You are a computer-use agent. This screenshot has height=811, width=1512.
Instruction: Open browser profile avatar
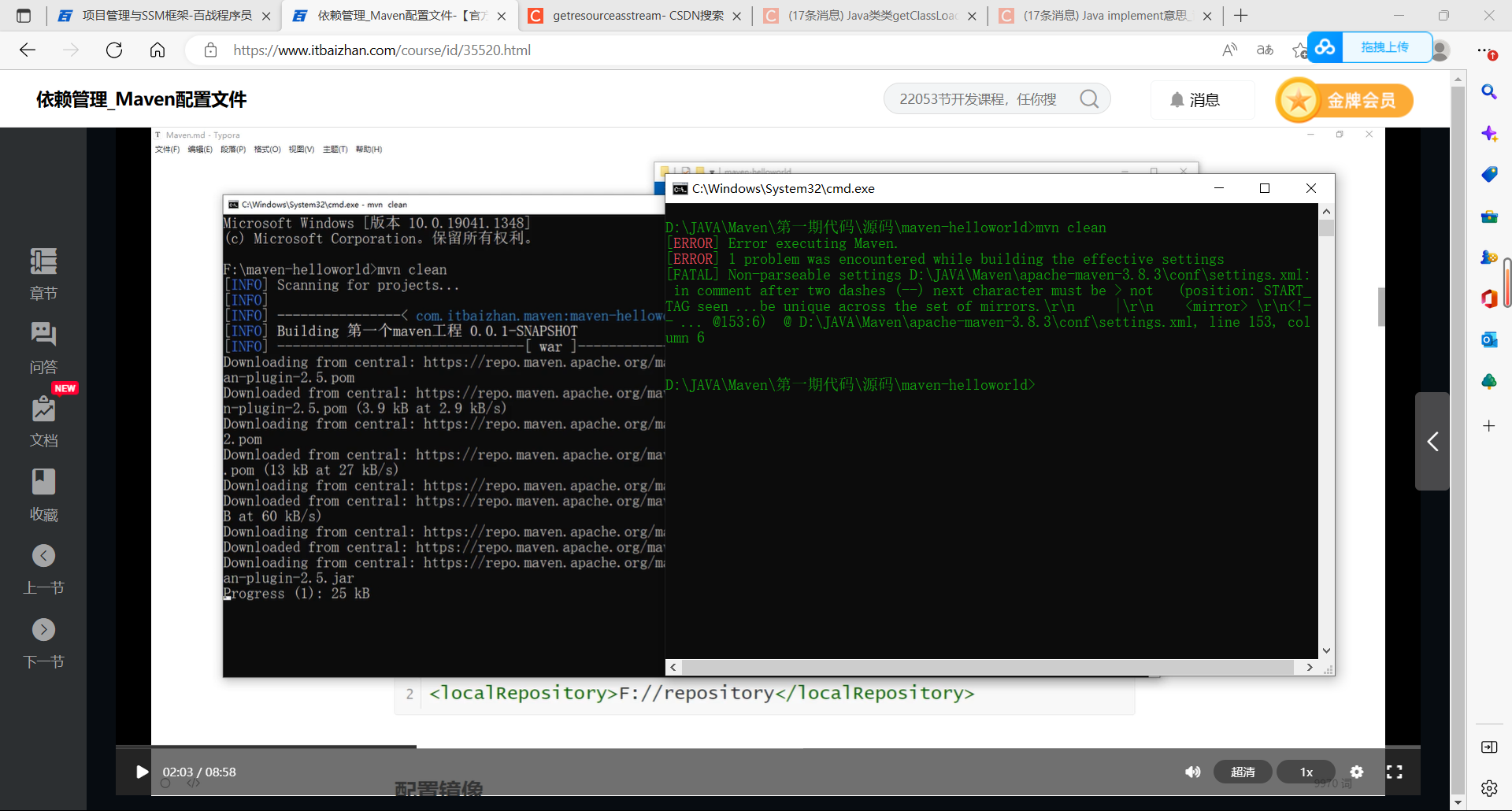click(x=1440, y=50)
